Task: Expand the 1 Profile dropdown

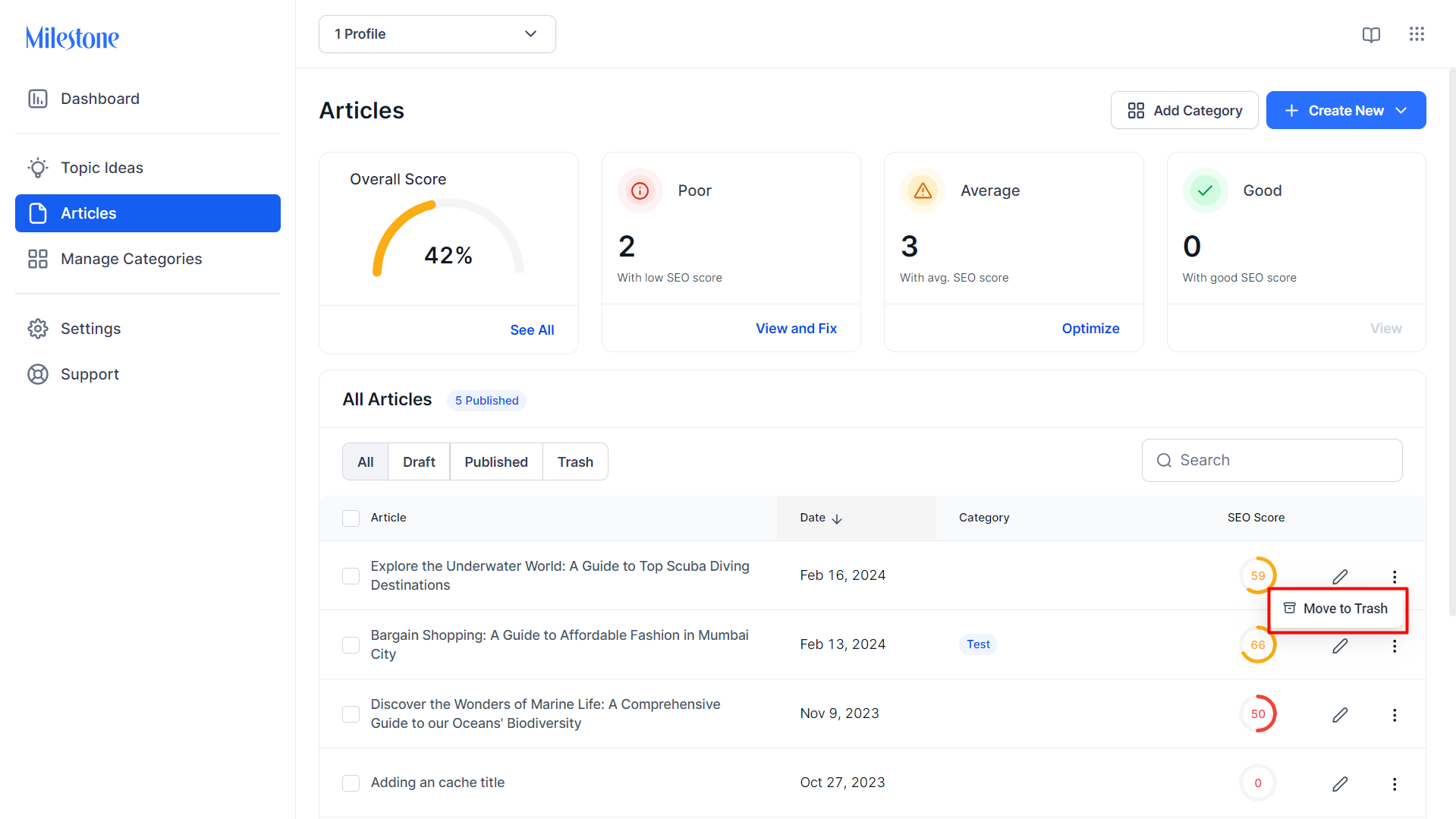Action: pos(437,34)
